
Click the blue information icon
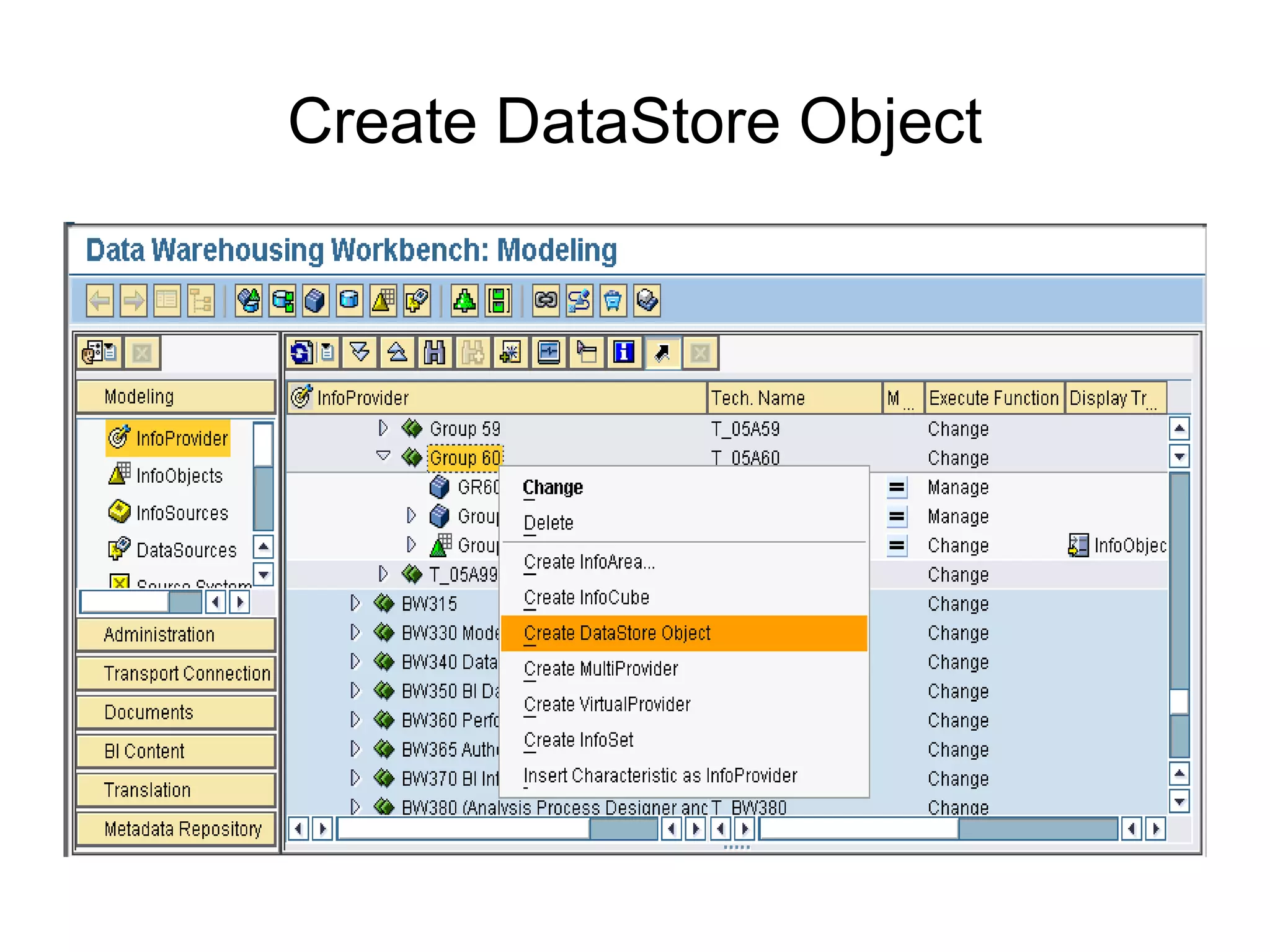624,353
